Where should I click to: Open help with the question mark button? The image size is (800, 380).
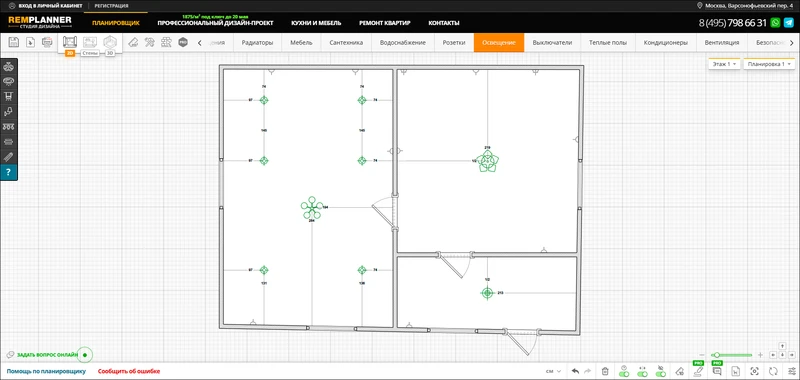[9, 172]
